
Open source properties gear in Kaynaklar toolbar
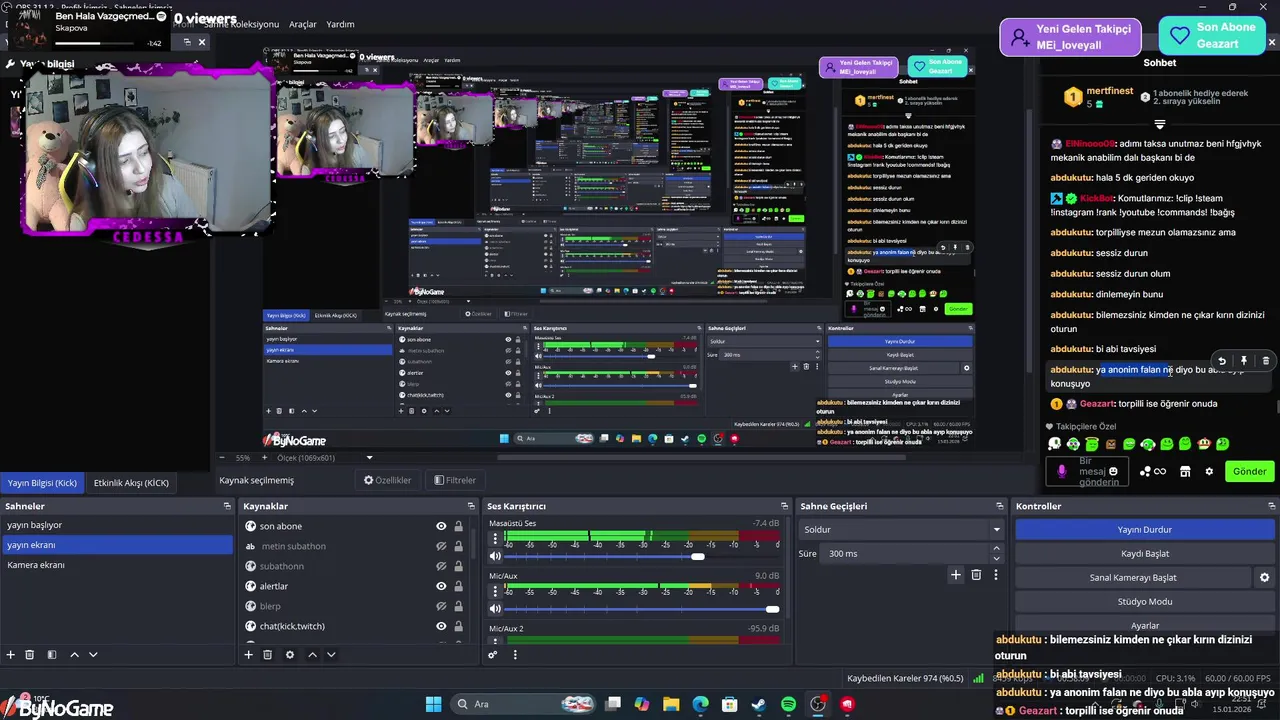pyautogui.click(x=290, y=654)
